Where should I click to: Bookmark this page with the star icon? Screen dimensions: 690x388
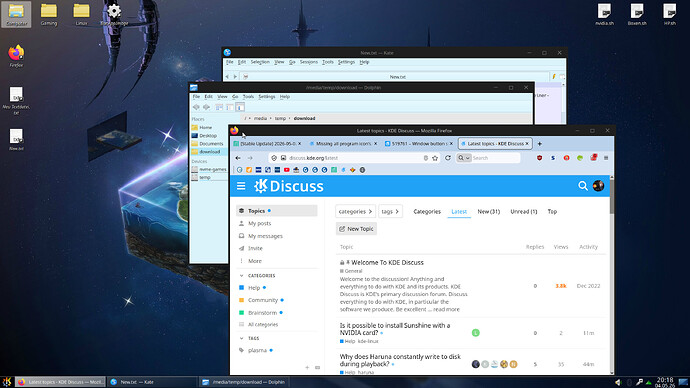tap(435, 158)
